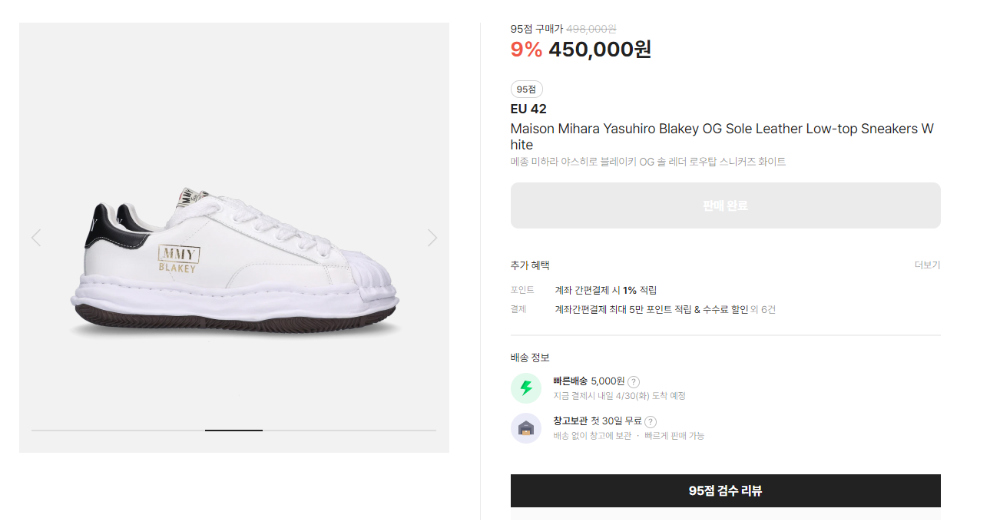The height and width of the screenshot is (520, 1000).
Task: Click the 450,000원 price text
Action: 599,49
